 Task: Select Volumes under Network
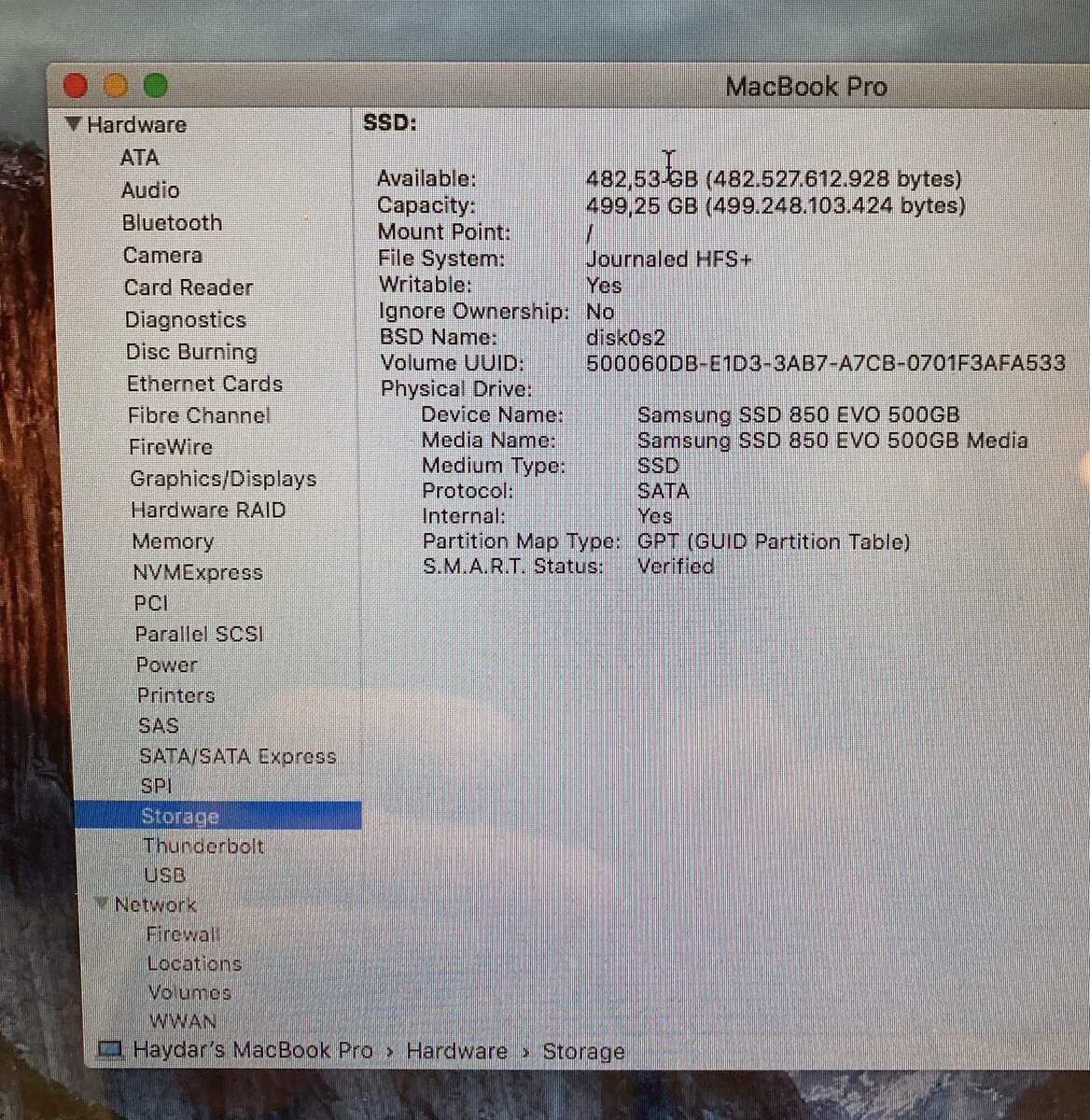pyautogui.click(x=189, y=992)
